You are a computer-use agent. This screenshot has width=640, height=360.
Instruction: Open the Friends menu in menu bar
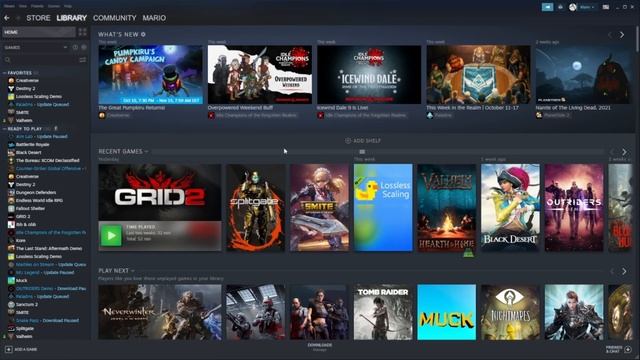(37, 6)
